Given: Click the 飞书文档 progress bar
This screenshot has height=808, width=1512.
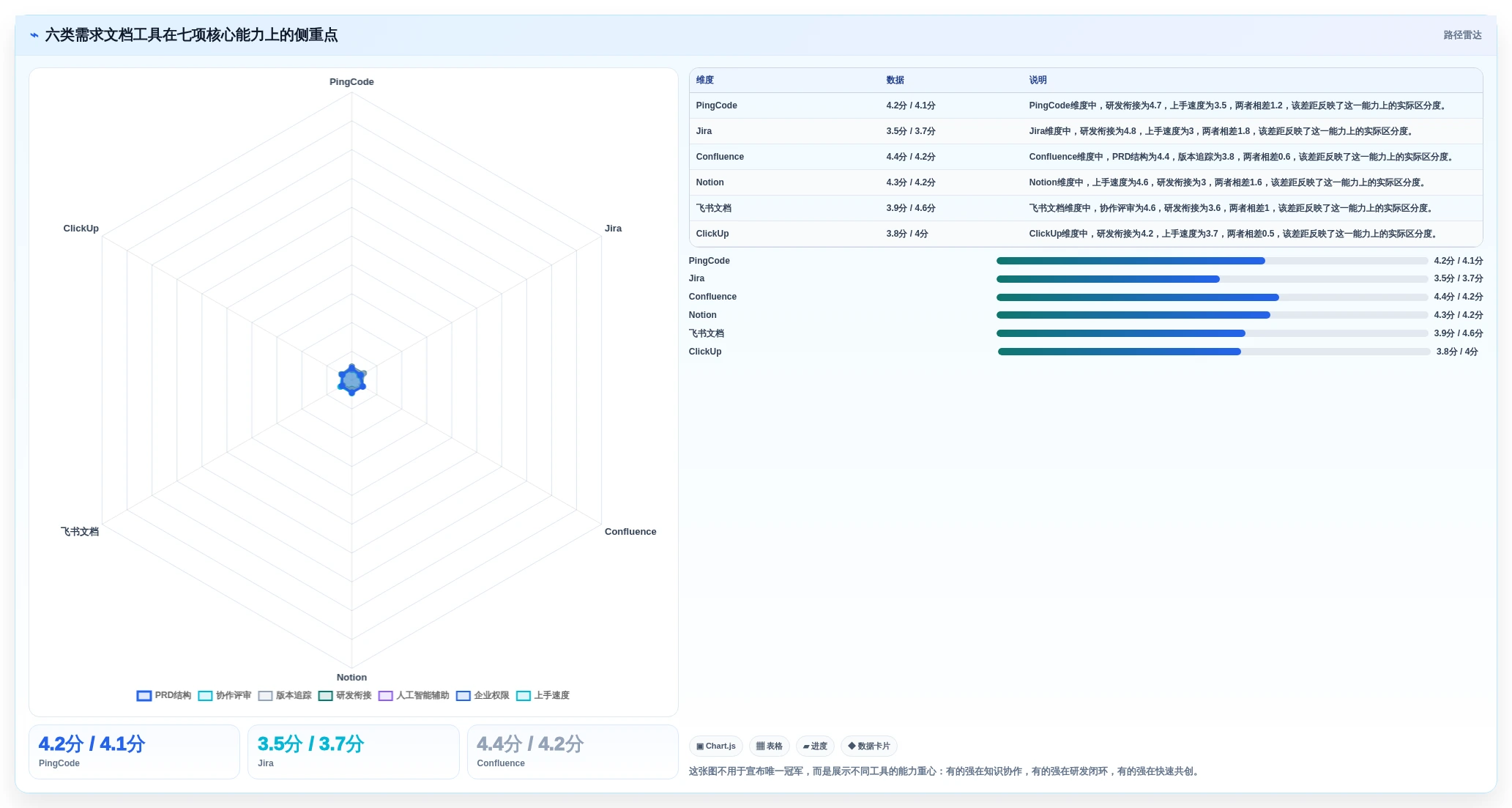Looking at the screenshot, I should (1212, 333).
